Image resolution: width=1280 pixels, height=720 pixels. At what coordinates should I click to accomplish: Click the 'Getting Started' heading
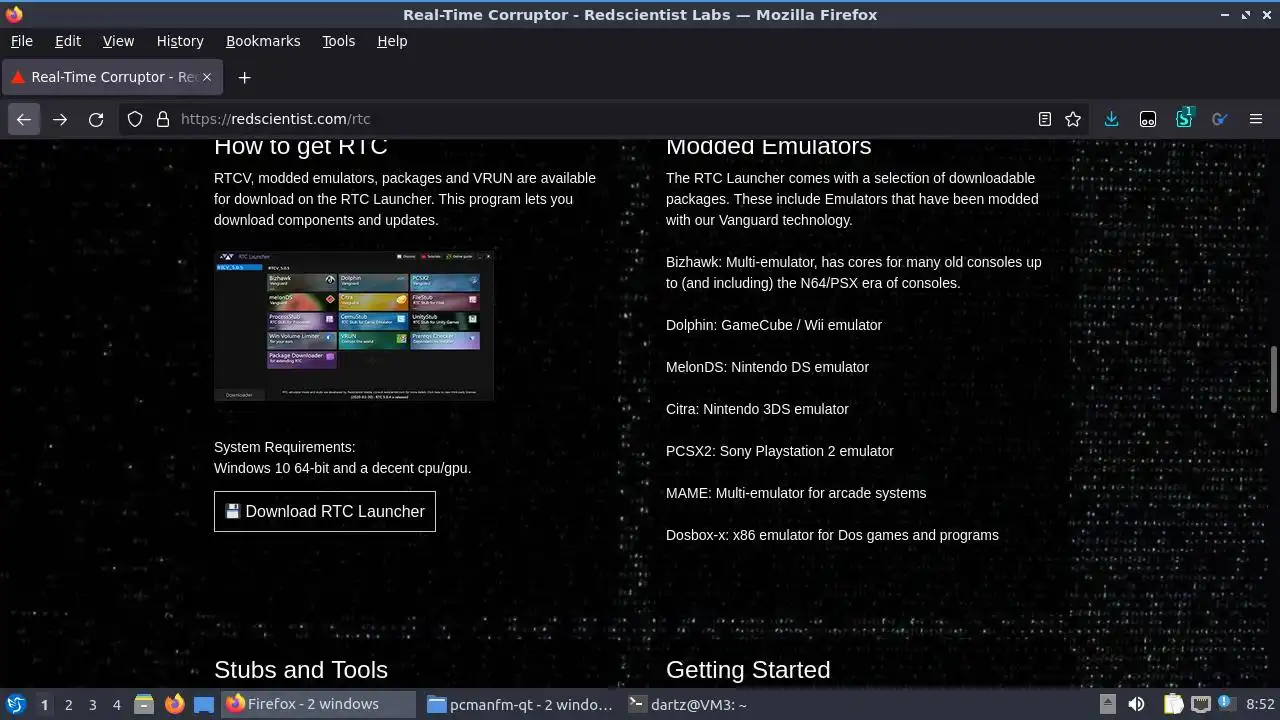click(x=748, y=670)
